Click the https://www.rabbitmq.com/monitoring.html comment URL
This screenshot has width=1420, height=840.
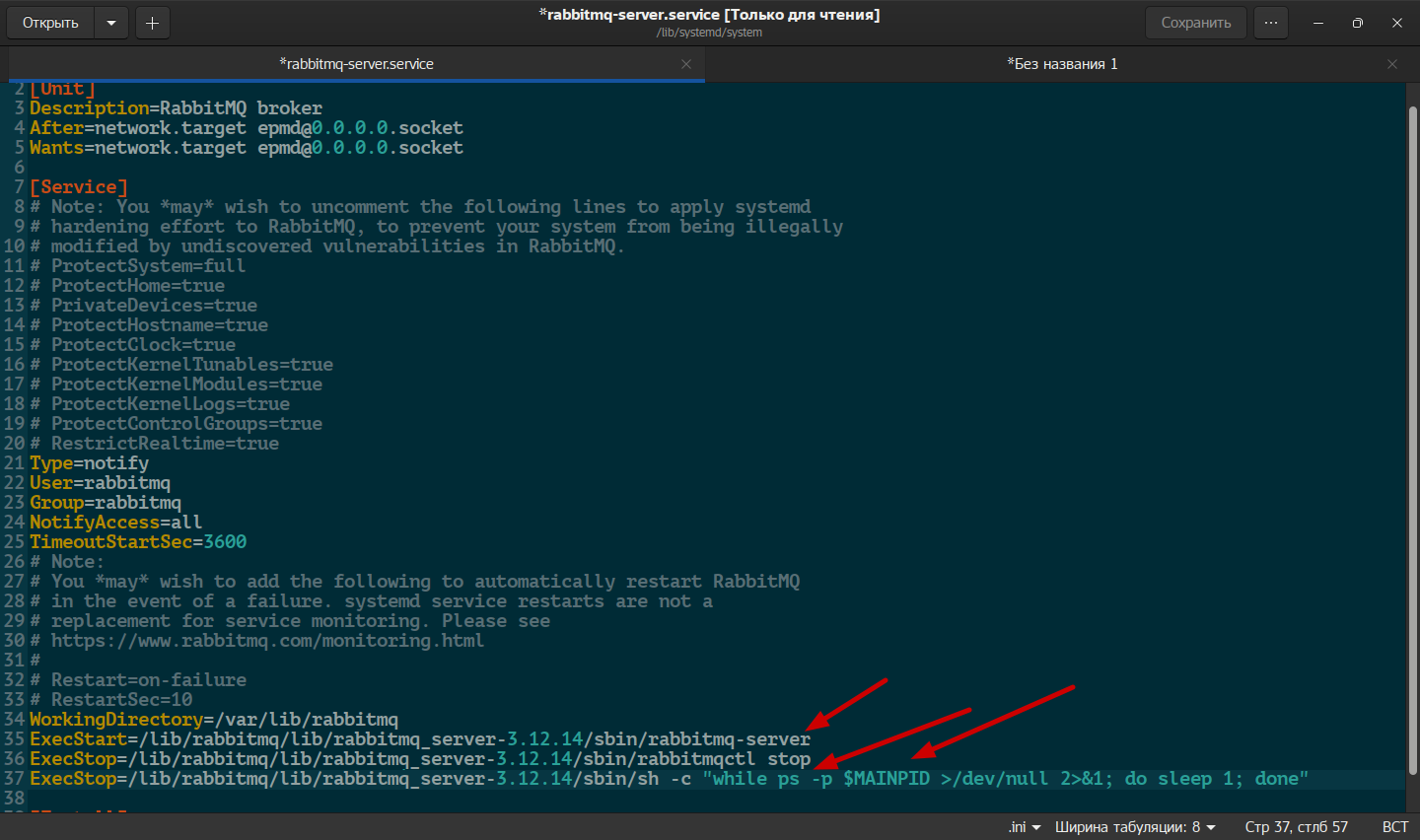268,641
